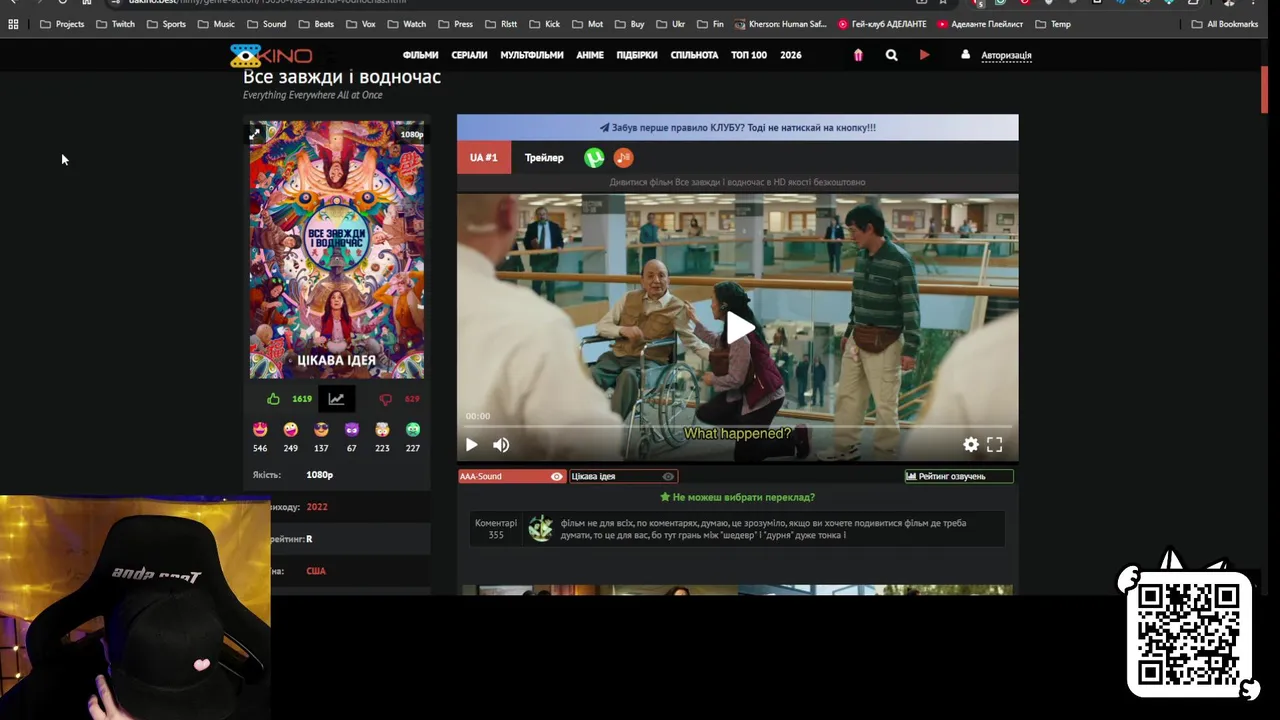Screen dimensions: 1280x720
Task: Click the 2022 release year link
Action: (x=317, y=507)
